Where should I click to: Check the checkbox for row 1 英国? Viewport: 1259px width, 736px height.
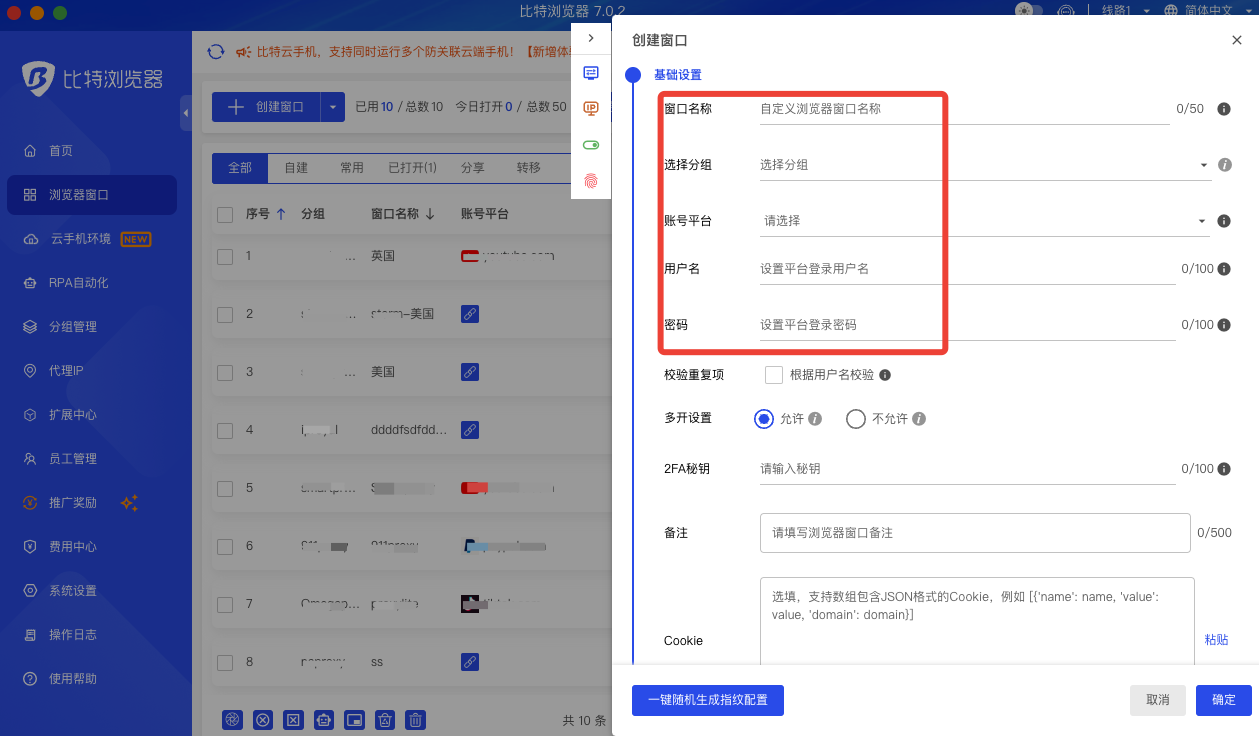point(225,256)
